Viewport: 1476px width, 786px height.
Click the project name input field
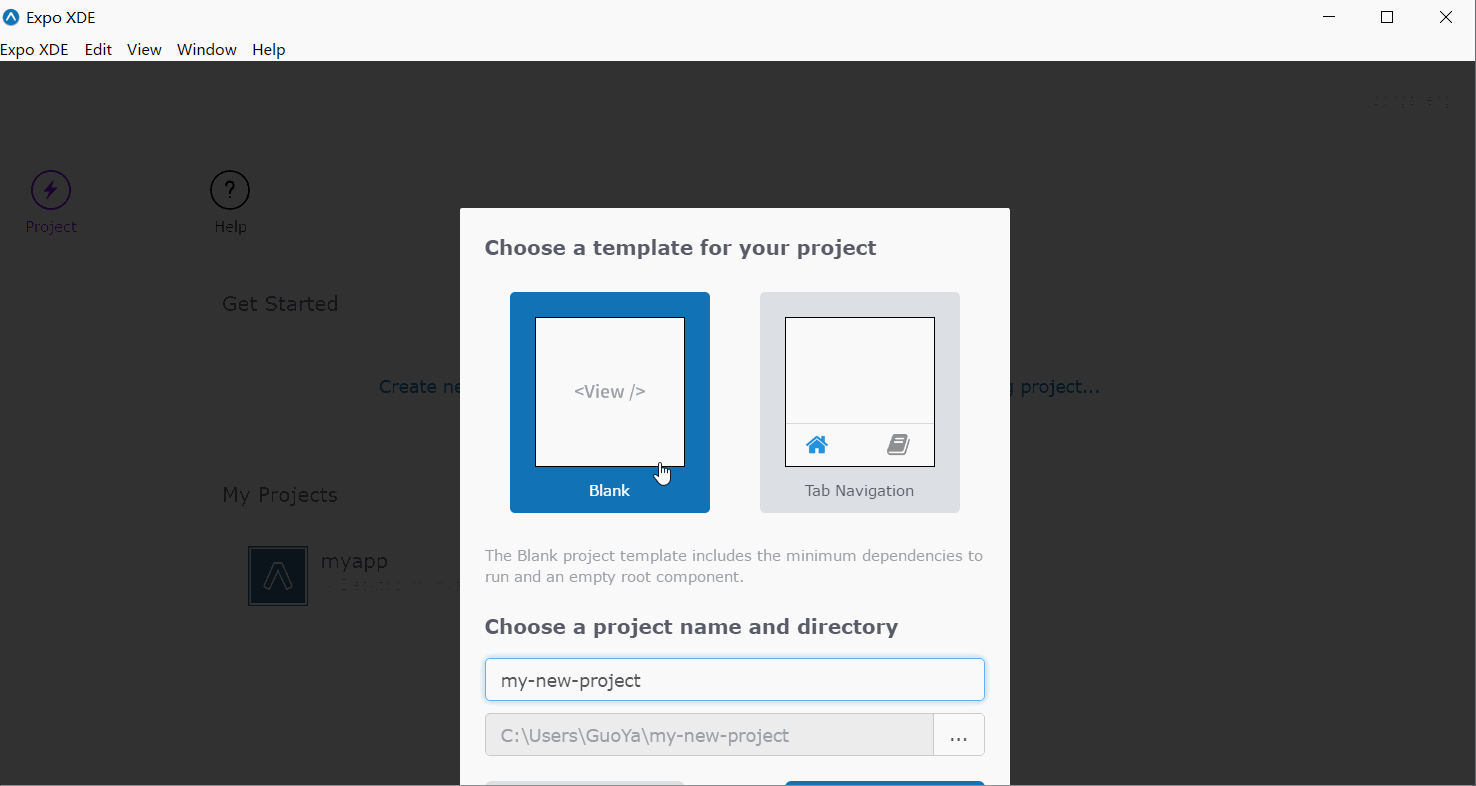735,680
